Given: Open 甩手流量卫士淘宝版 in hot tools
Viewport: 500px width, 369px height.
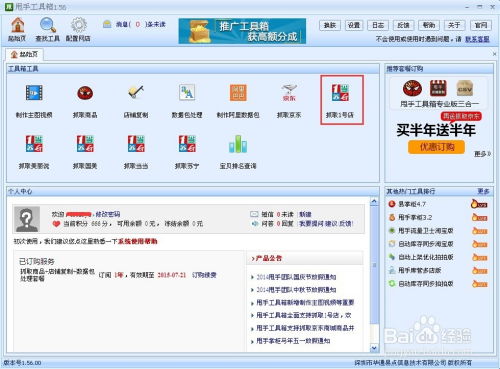Looking at the screenshot, I should (x=426, y=231).
